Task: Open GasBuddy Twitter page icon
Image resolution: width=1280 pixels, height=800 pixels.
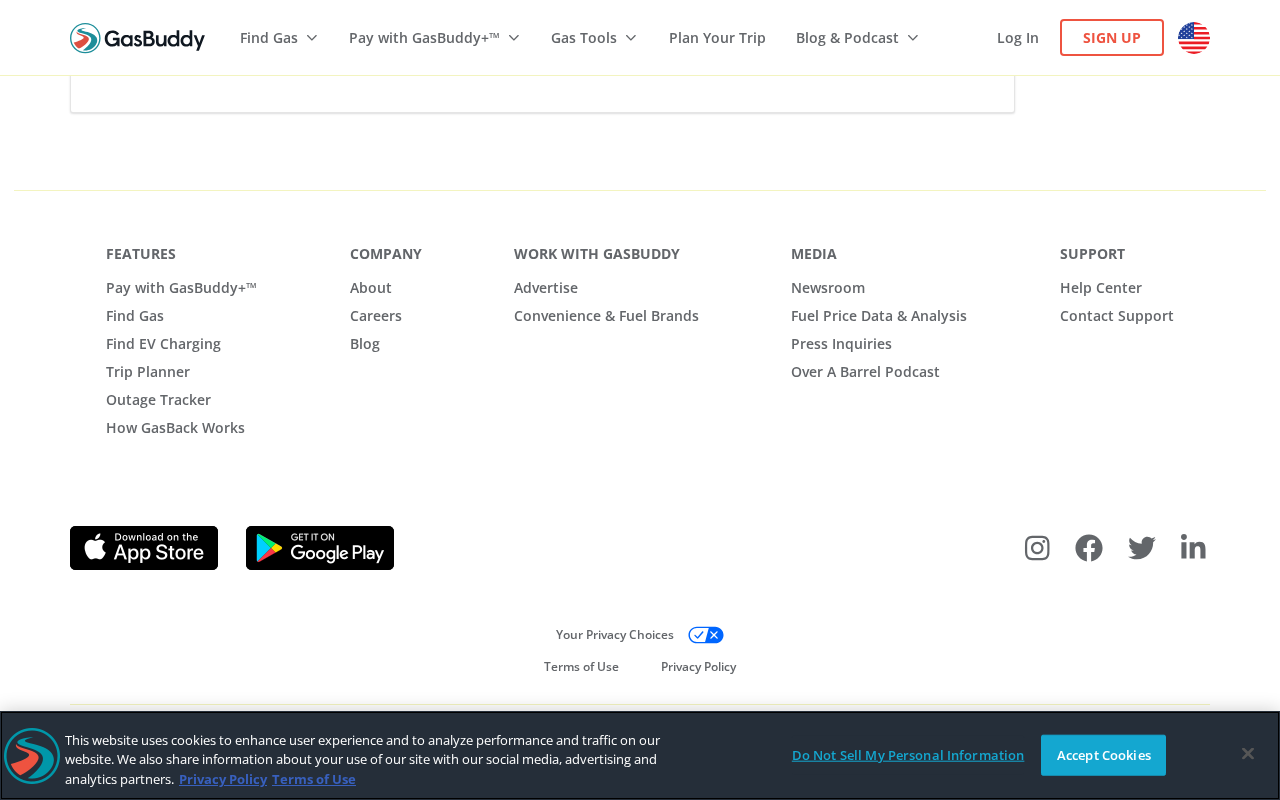Action: point(1141,548)
